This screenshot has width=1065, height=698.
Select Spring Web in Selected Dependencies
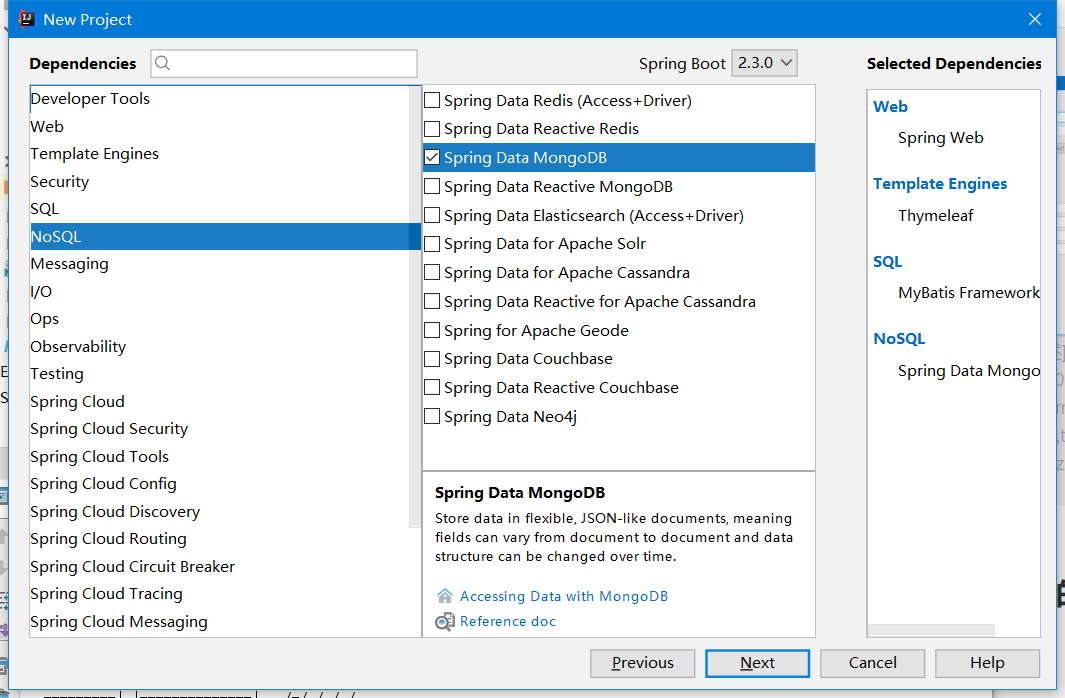tap(940, 138)
